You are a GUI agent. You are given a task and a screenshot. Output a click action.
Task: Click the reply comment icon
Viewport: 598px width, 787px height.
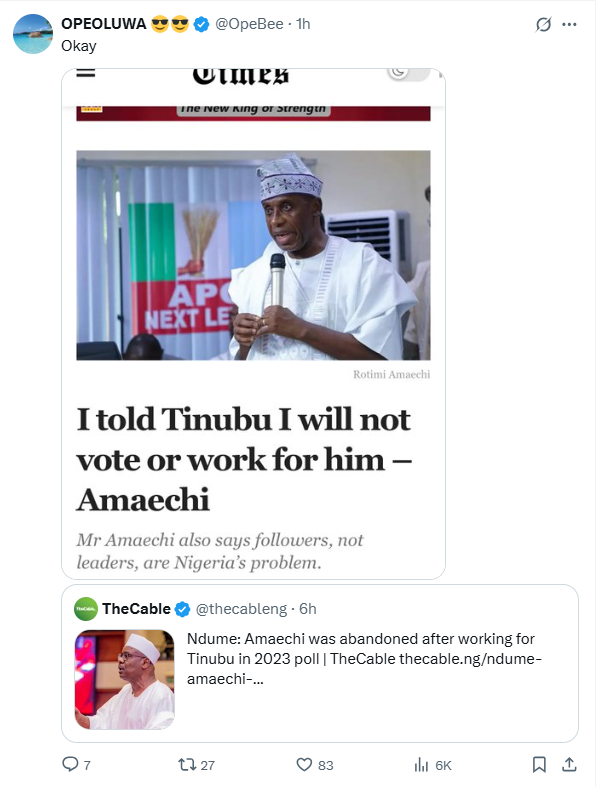pyautogui.click(x=70, y=764)
